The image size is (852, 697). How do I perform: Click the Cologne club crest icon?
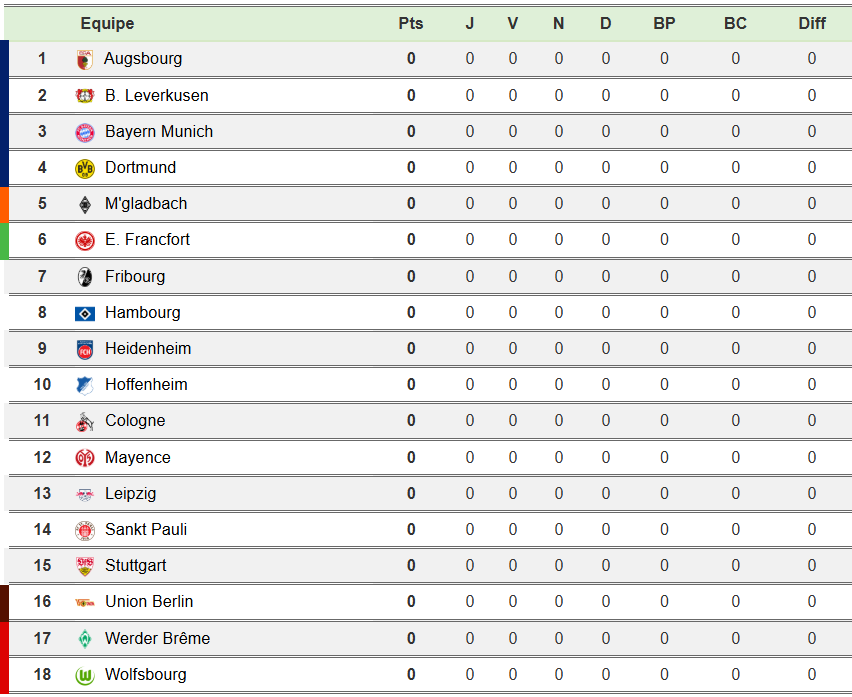click(x=85, y=421)
